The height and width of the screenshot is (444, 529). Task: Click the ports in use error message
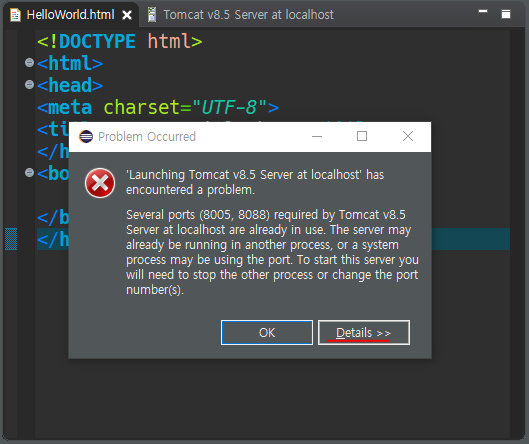click(x=272, y=252)
